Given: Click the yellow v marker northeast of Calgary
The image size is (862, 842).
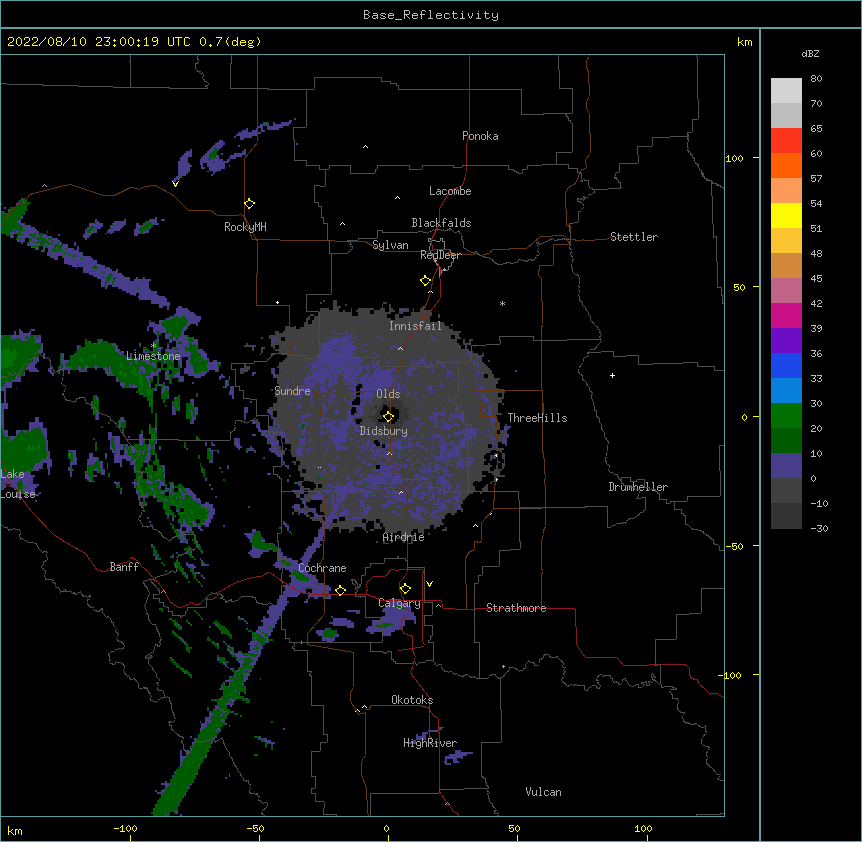Looking at the screenshot, I should click(x=429, y=584).
